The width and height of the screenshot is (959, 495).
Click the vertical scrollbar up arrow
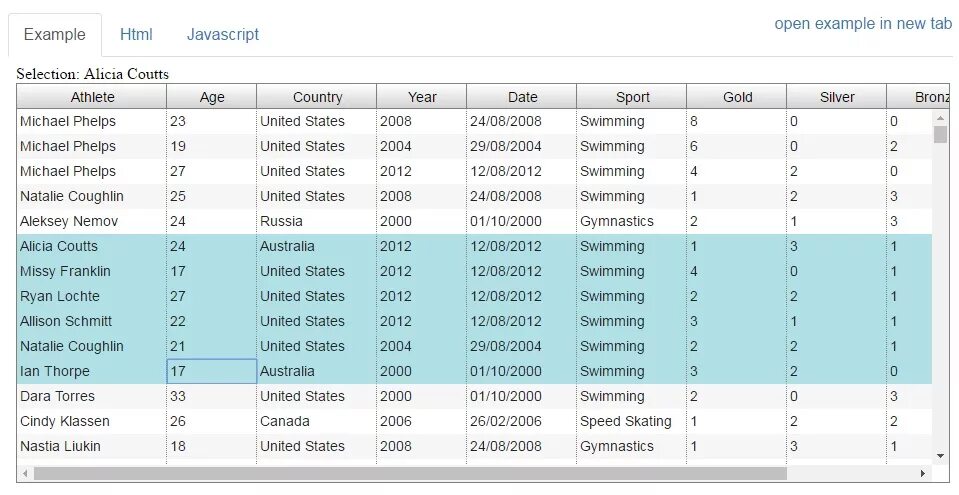(x=940, y=118)
